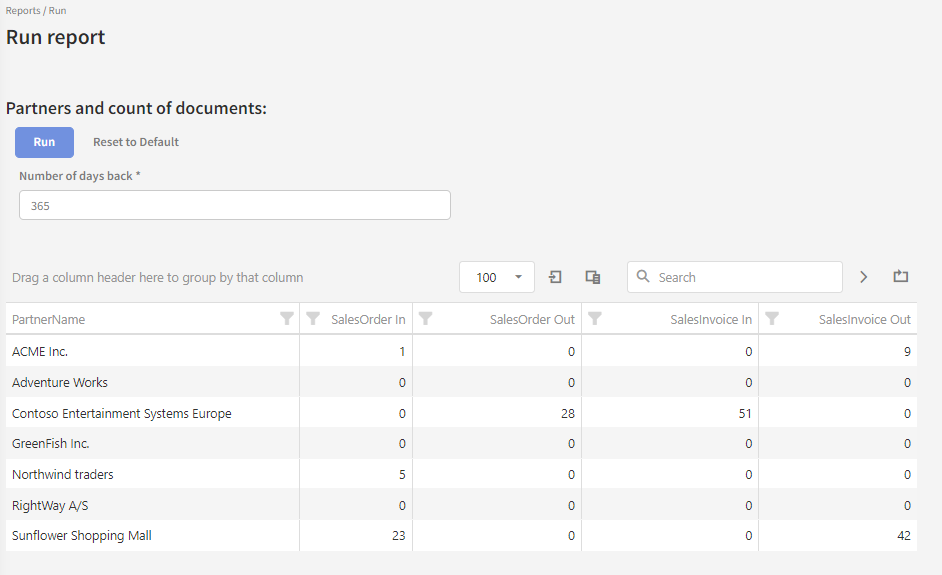
Task: Sort by the PartnerName column header
Action: pos(48,320)
